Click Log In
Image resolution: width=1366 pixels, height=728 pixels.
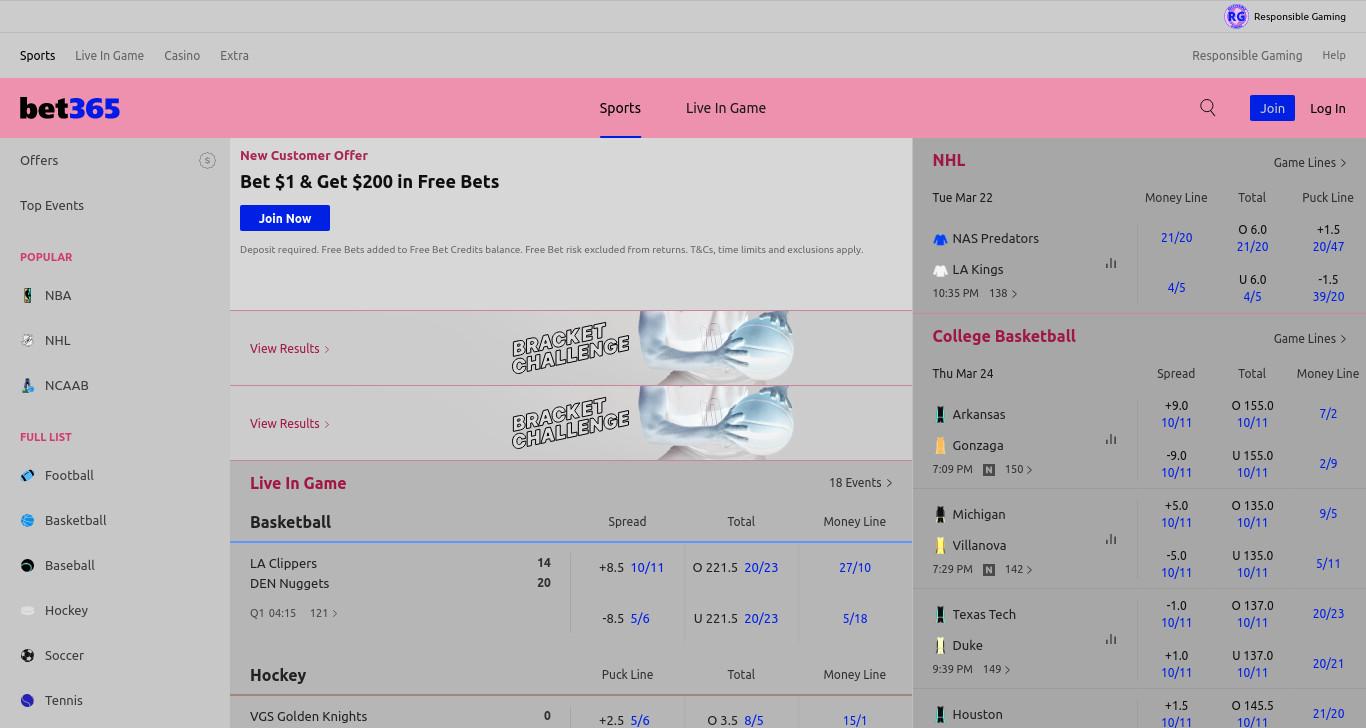point(1328,108)
